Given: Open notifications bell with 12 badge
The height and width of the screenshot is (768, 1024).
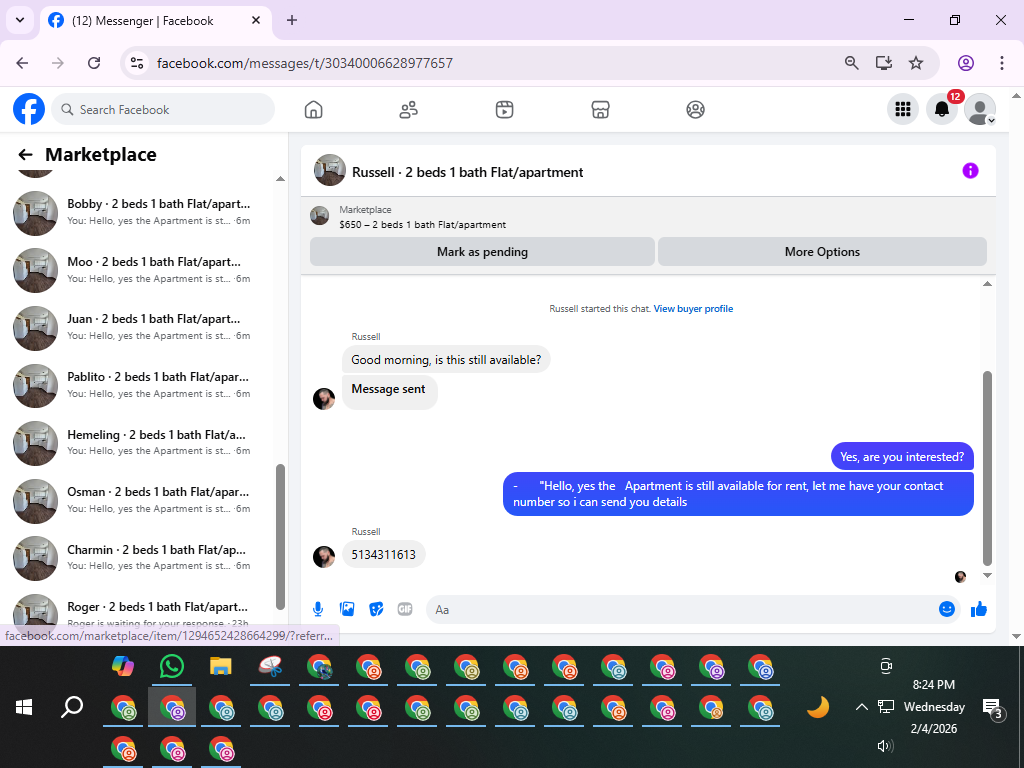Looking at the screenshot, I should click(x=942, y=109).
